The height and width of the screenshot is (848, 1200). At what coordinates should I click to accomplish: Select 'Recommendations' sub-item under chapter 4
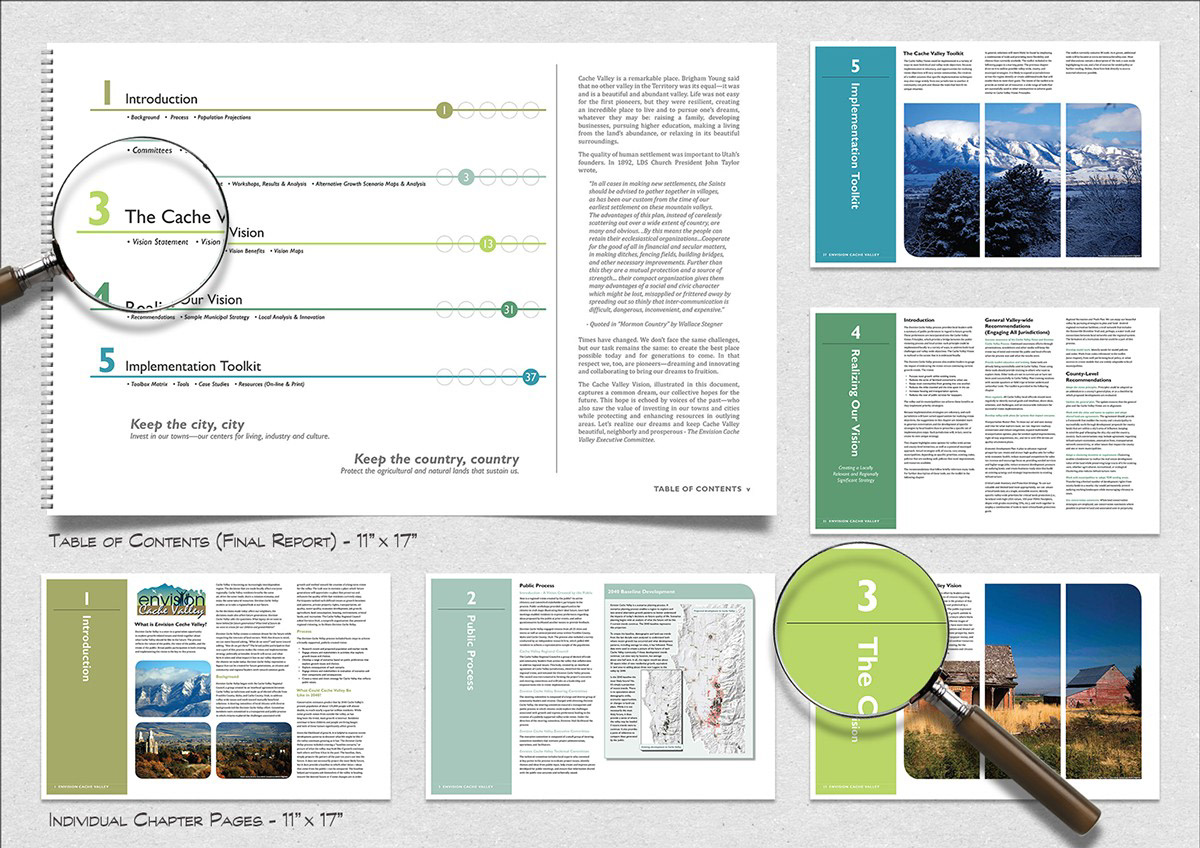tap(151, 316)
